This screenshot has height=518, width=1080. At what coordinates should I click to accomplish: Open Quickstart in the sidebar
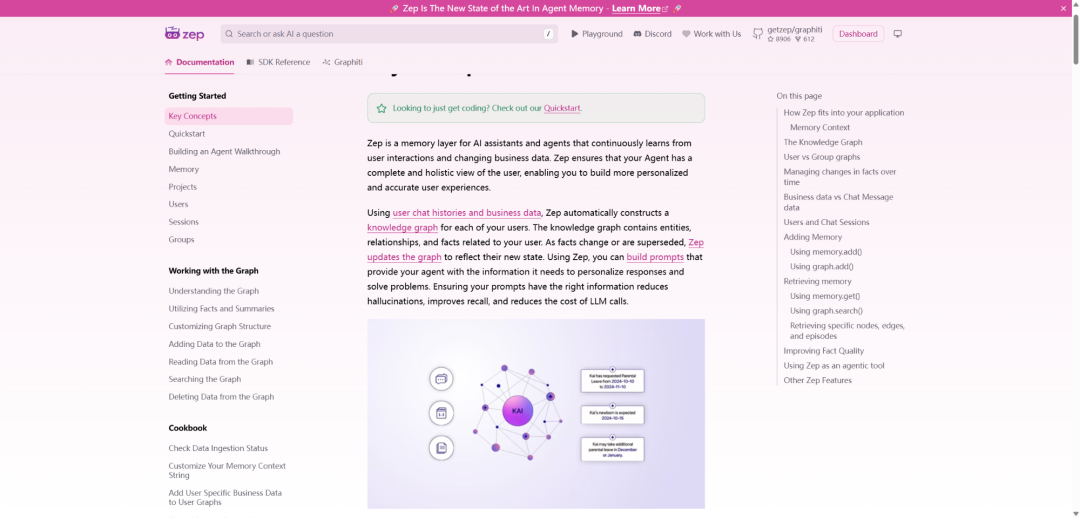[187, 134]
